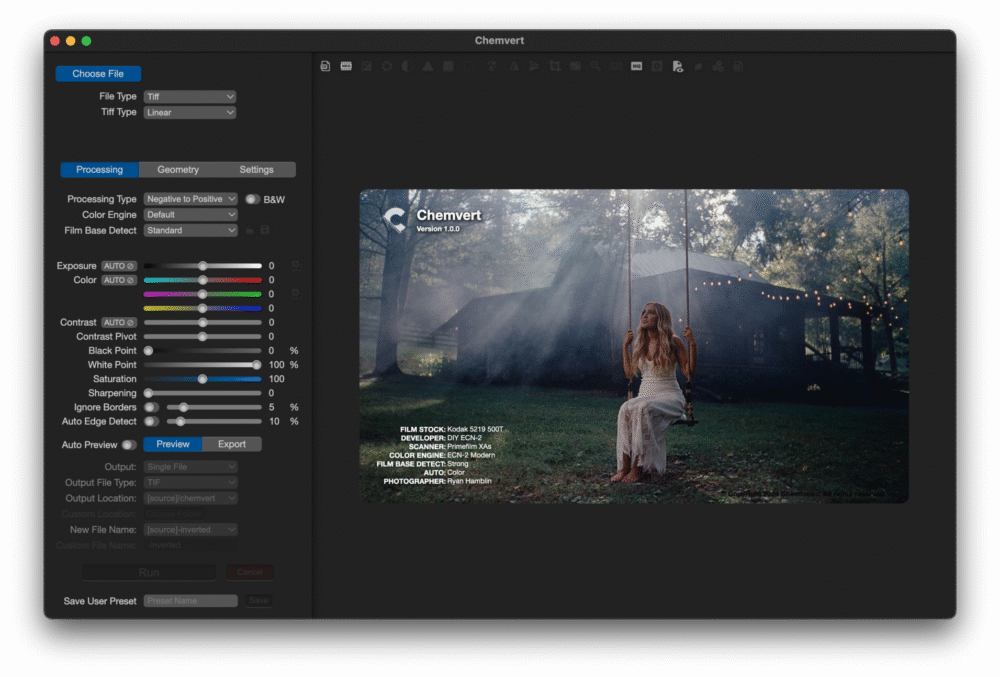1000x677 pixels.
Task: Toggle the Contrast AUTO button
Action: (x=119, y=323)
